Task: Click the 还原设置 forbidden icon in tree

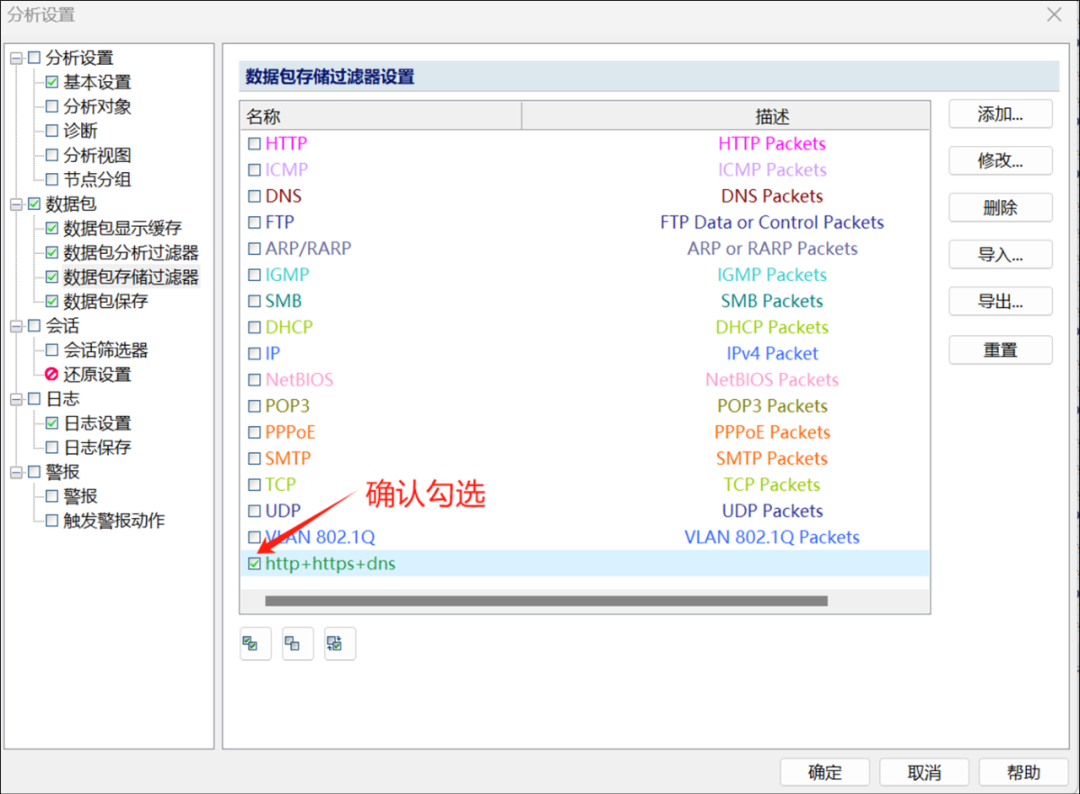Action: tap(53, 374)
